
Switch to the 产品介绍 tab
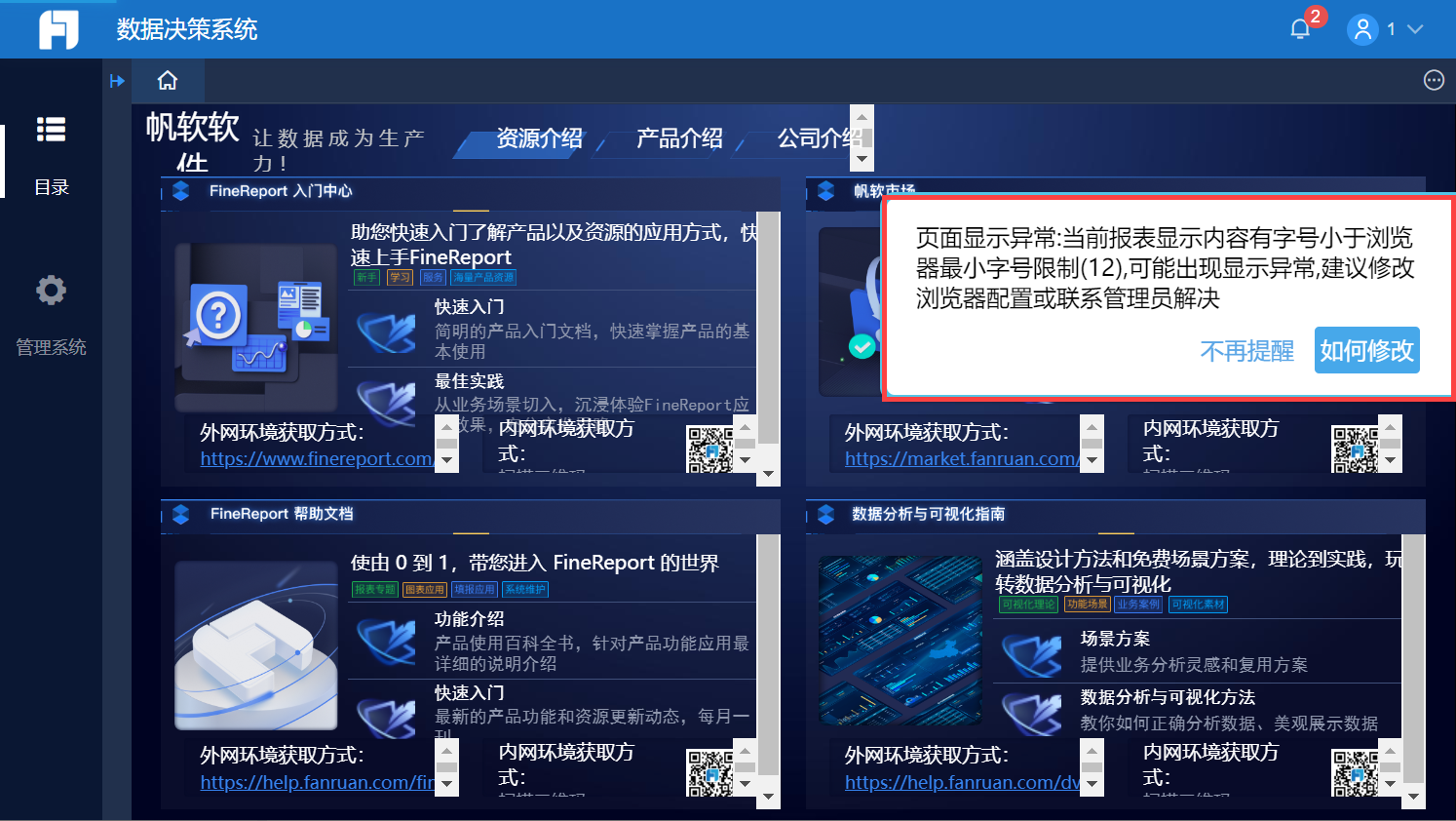coord(679,138)
